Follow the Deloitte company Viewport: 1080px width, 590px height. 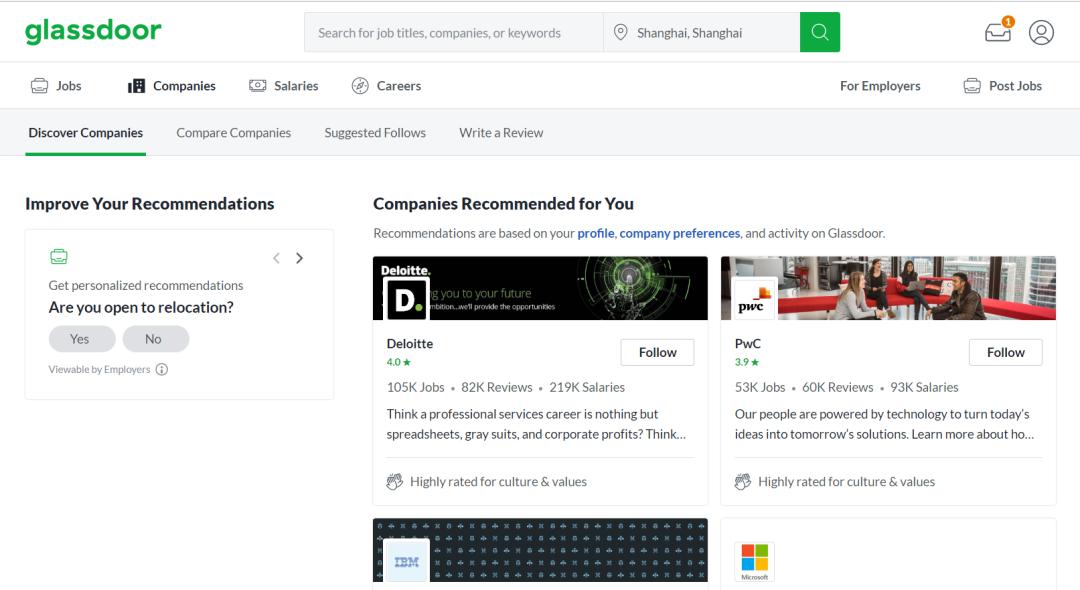tap(657, 352)
